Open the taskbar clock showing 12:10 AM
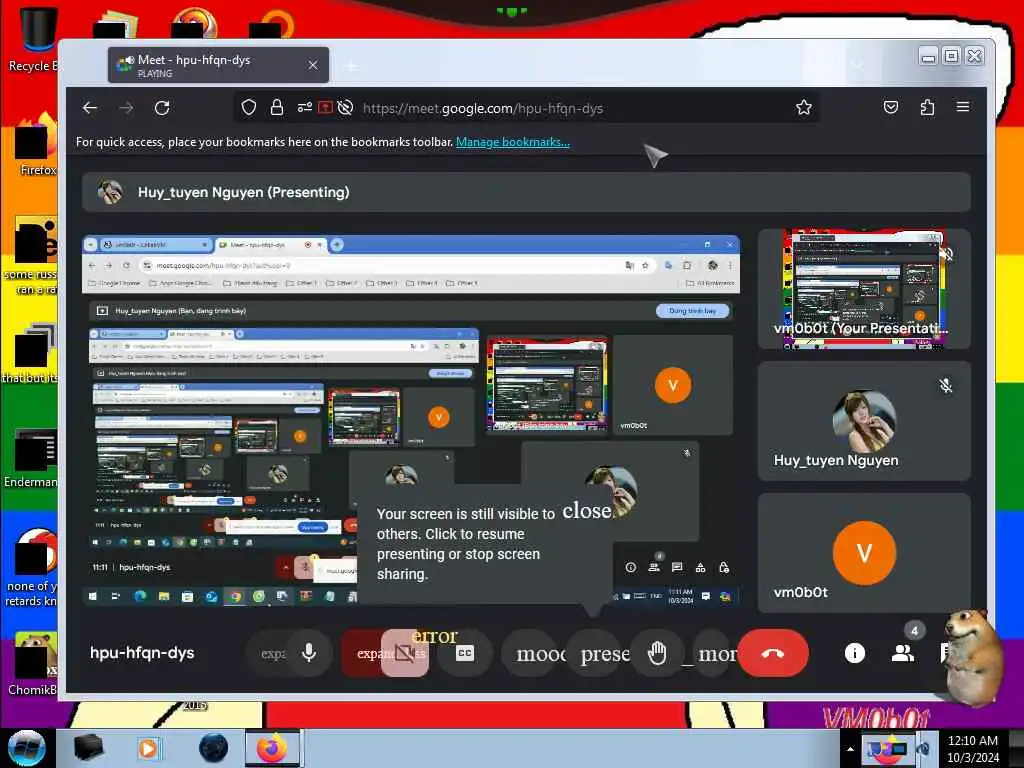This screenshot has height=768, width=1024. pyautogui.click(x=972, y=749)
